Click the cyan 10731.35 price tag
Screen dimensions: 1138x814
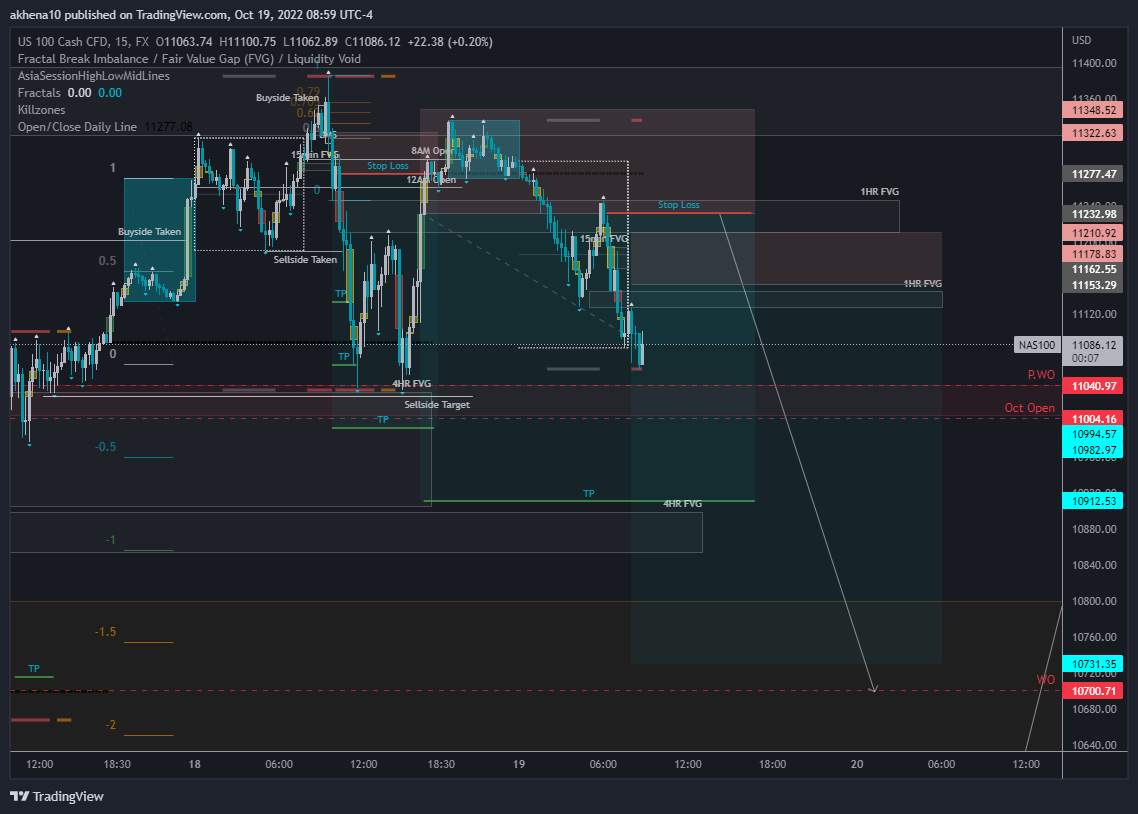1094,664
